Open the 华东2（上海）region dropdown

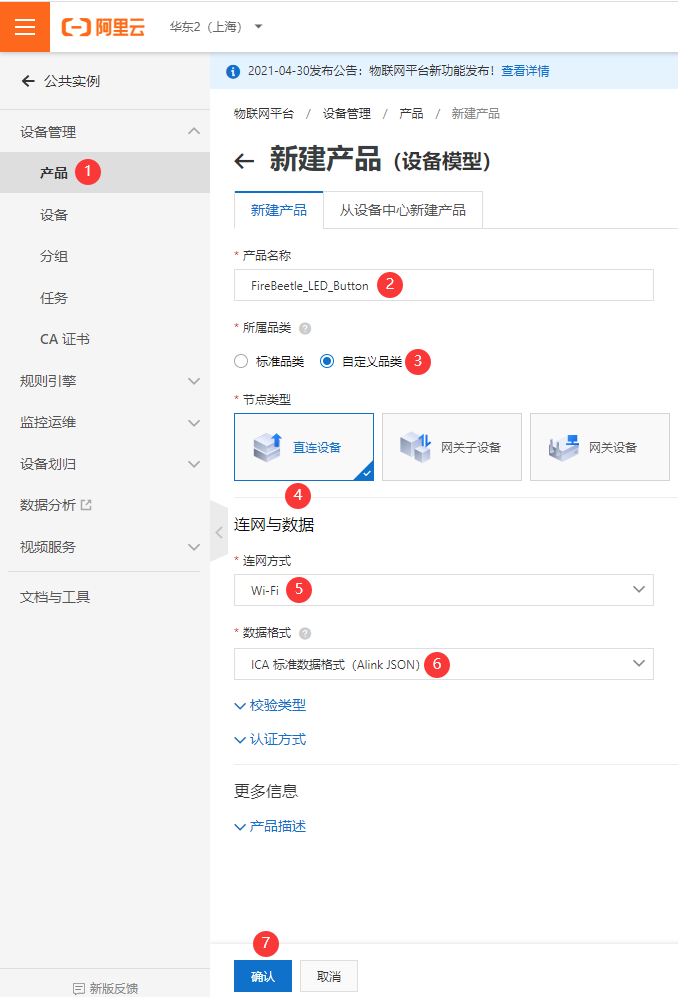(x=216, y=27)
